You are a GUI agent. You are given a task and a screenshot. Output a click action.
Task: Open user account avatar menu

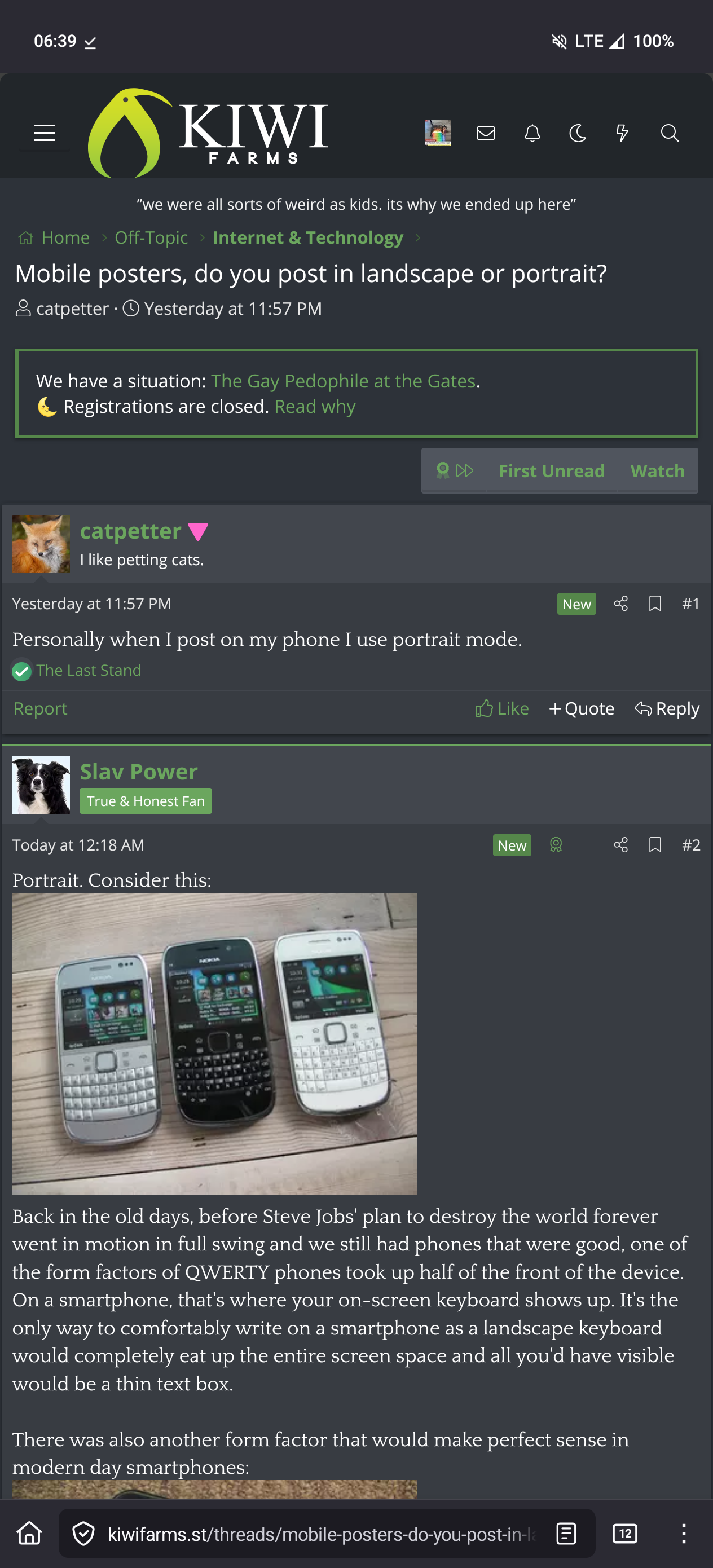[438, 133]
